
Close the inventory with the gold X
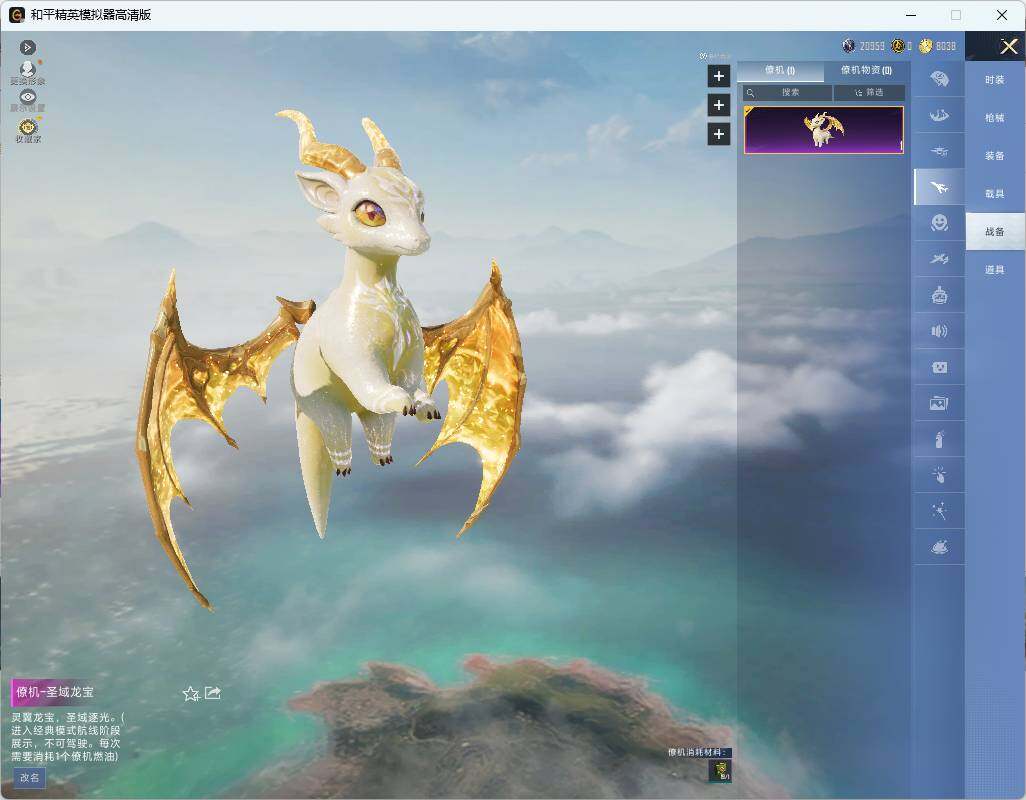[x=1008, y=46]
